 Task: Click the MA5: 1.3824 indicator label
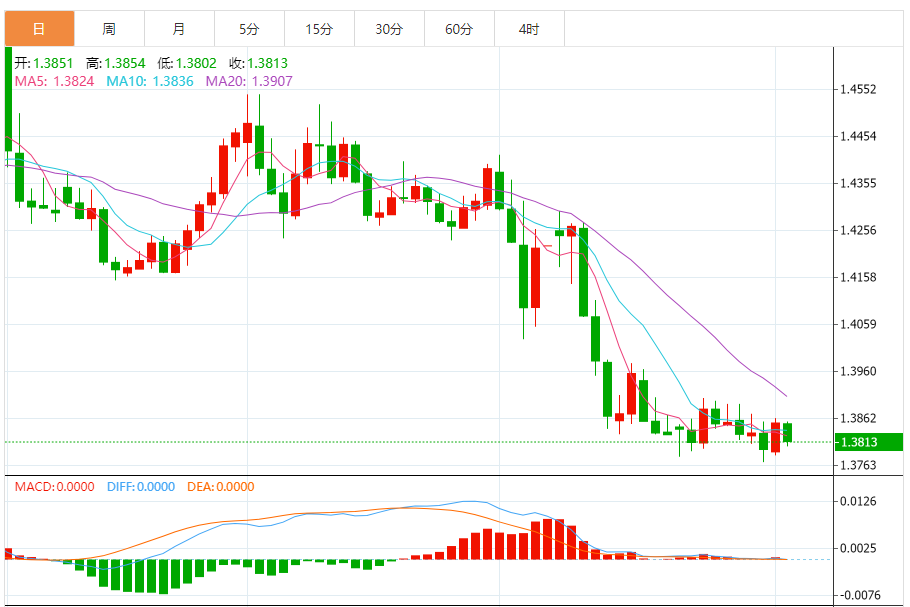[55, 81]
